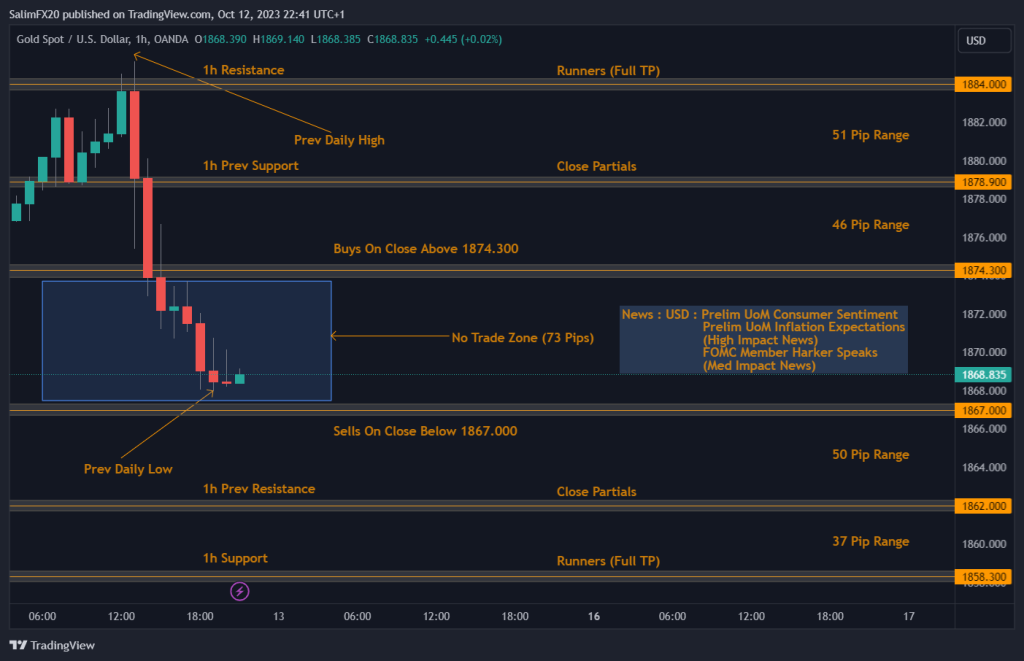Click the '1h Support' label
Screen dimensions: 1024x661
(x=235, y=558)
